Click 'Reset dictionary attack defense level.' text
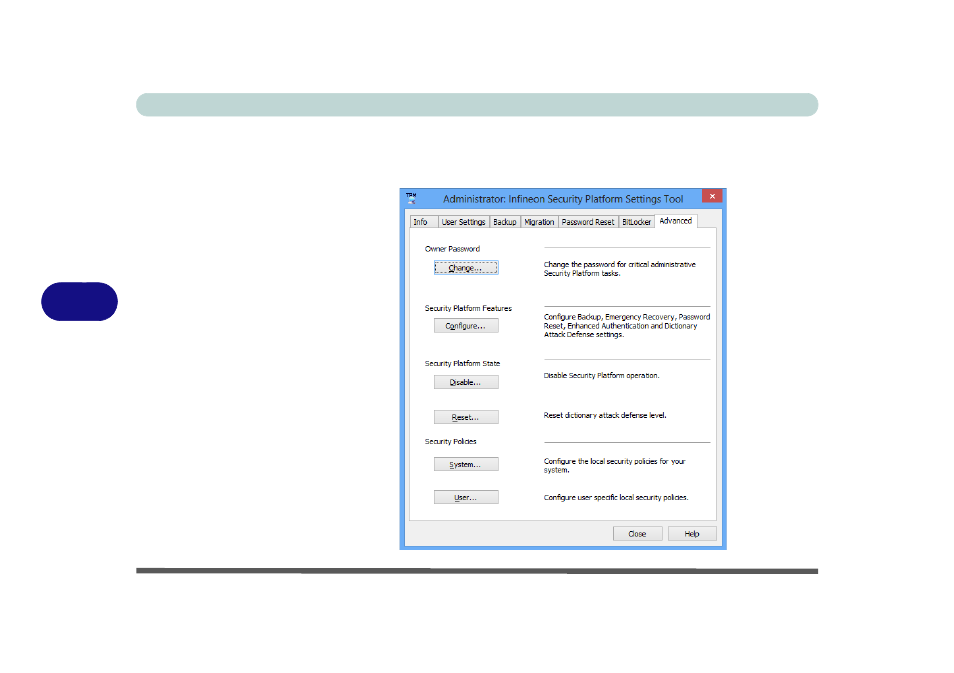The width and height of the screenshot is (954, 673). pos(605,415)
